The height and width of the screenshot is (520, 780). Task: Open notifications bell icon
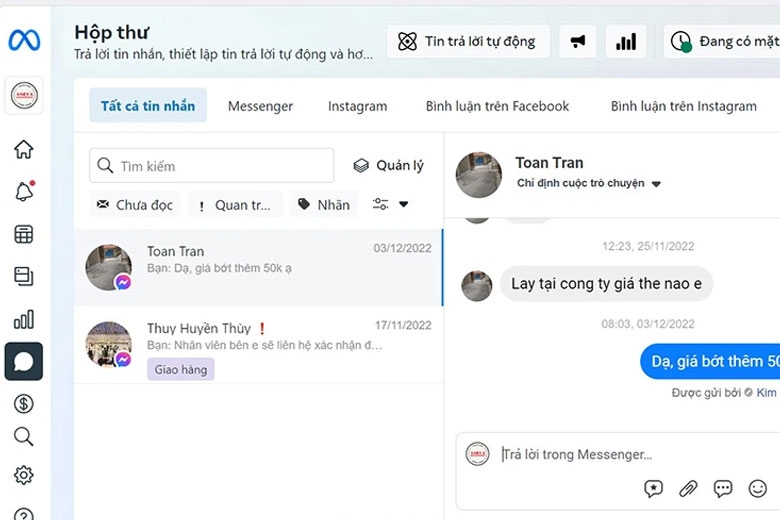24,191
